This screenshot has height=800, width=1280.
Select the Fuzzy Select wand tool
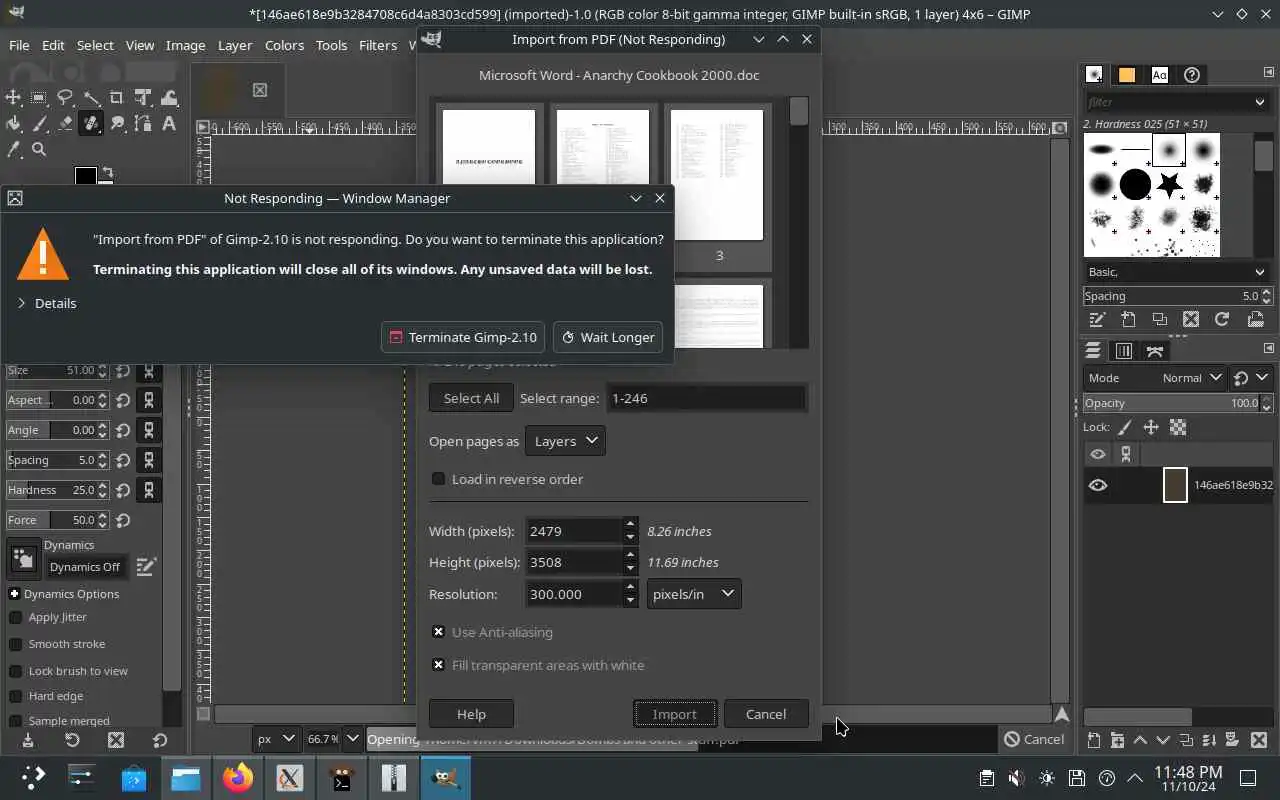click(91, 97)
